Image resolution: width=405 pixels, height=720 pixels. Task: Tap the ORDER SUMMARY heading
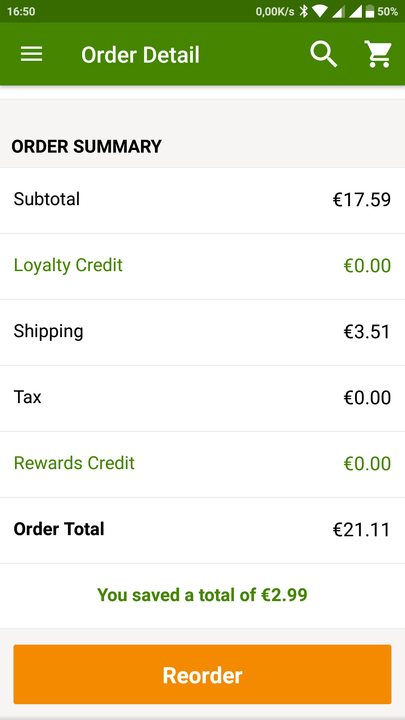[x=86, y=146]
